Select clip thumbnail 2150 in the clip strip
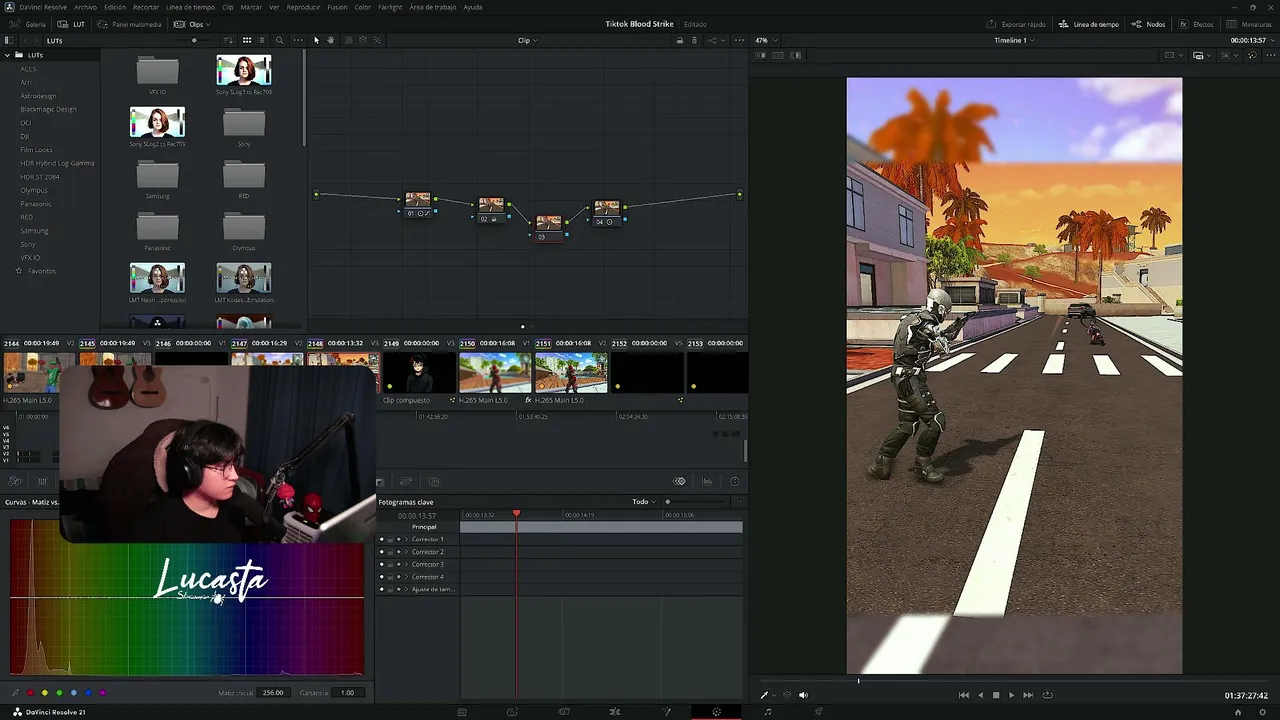The image size is (1280, 720). [x=495, y=372]
